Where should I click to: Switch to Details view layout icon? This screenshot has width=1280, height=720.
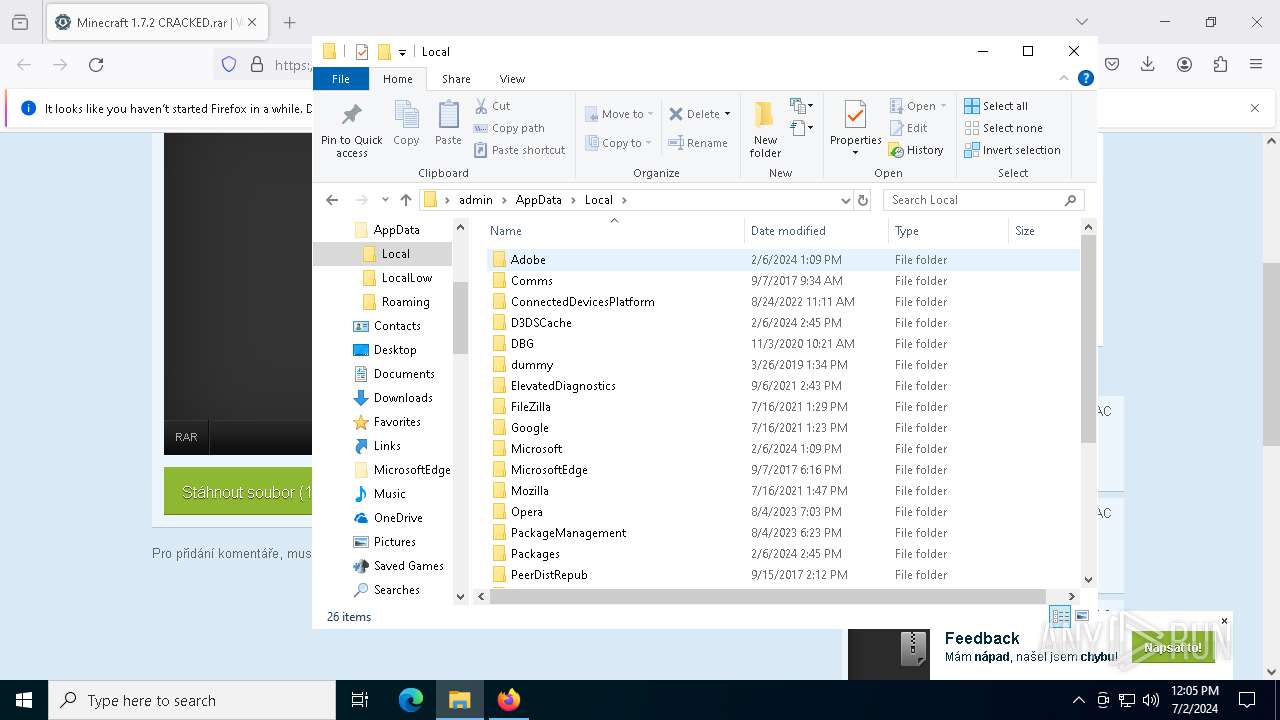coord(1060,616)
